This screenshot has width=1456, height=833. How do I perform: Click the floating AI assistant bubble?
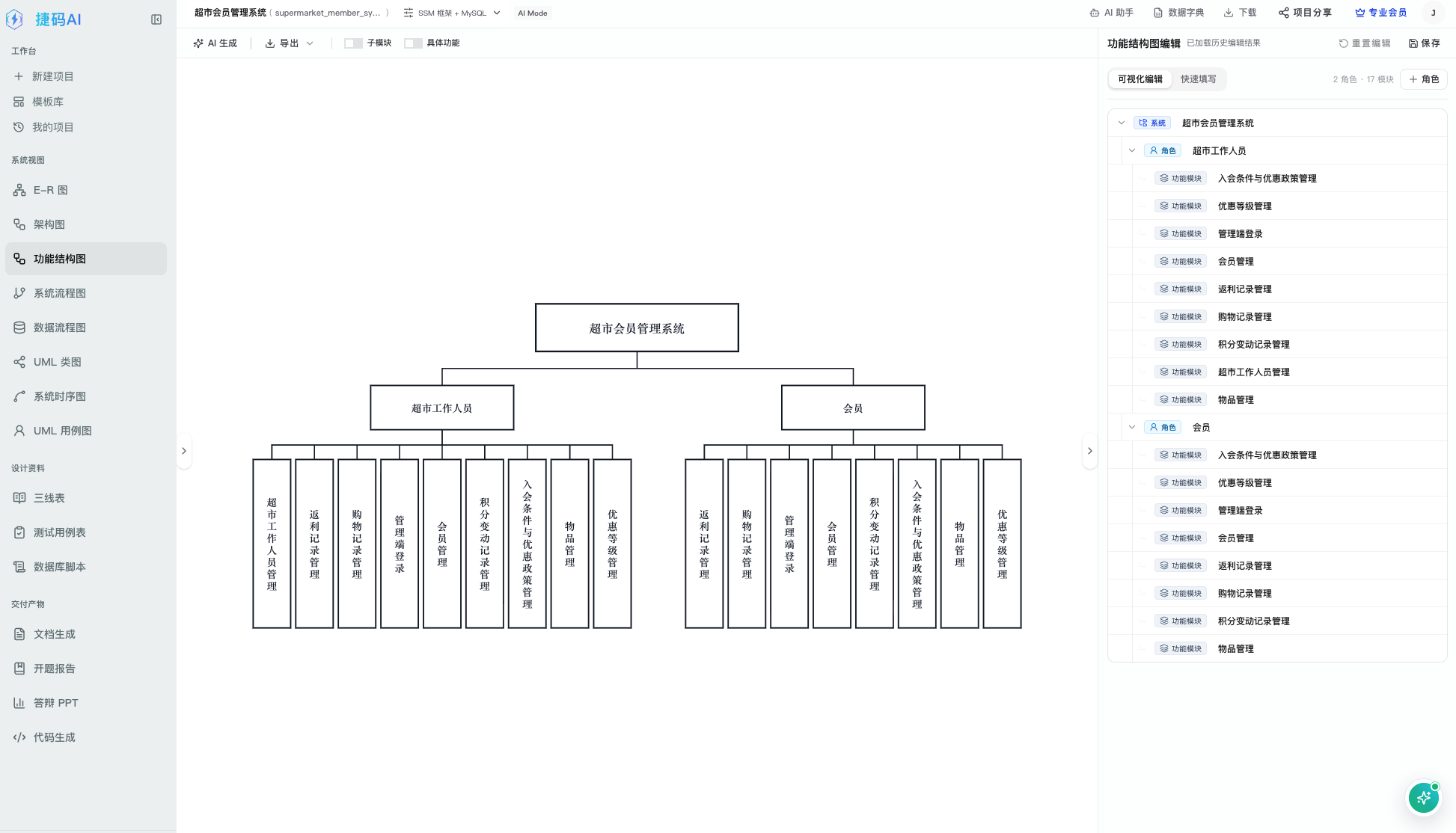(1423, 798)
